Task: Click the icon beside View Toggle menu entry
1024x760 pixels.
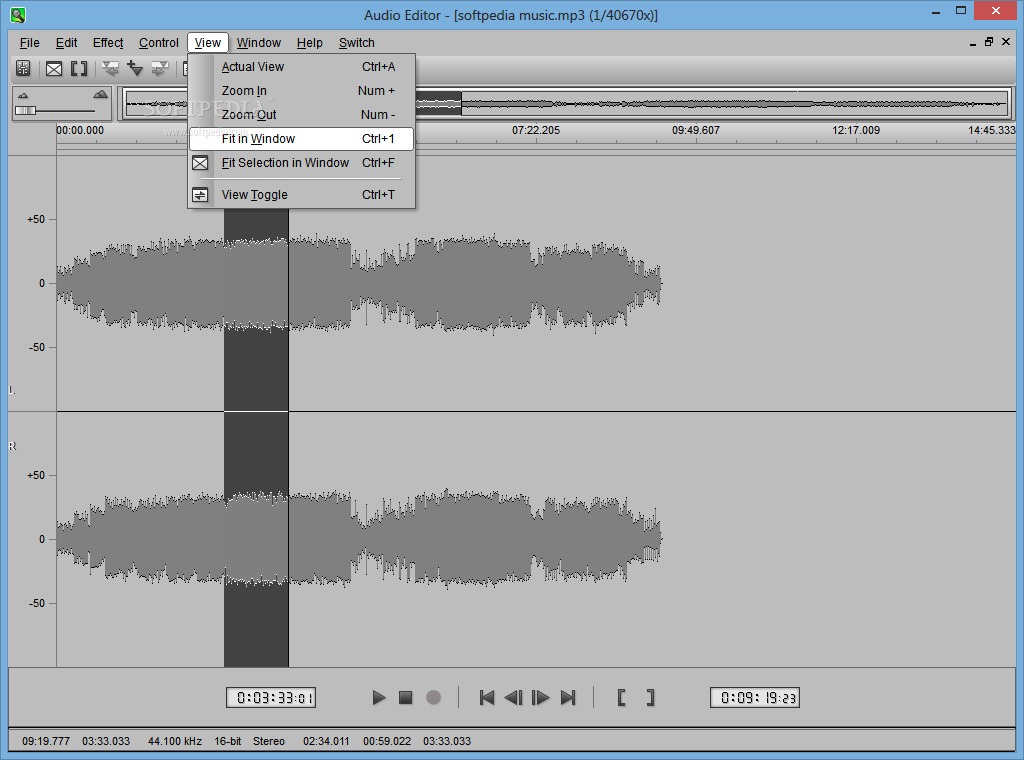Action: (200, 195)
